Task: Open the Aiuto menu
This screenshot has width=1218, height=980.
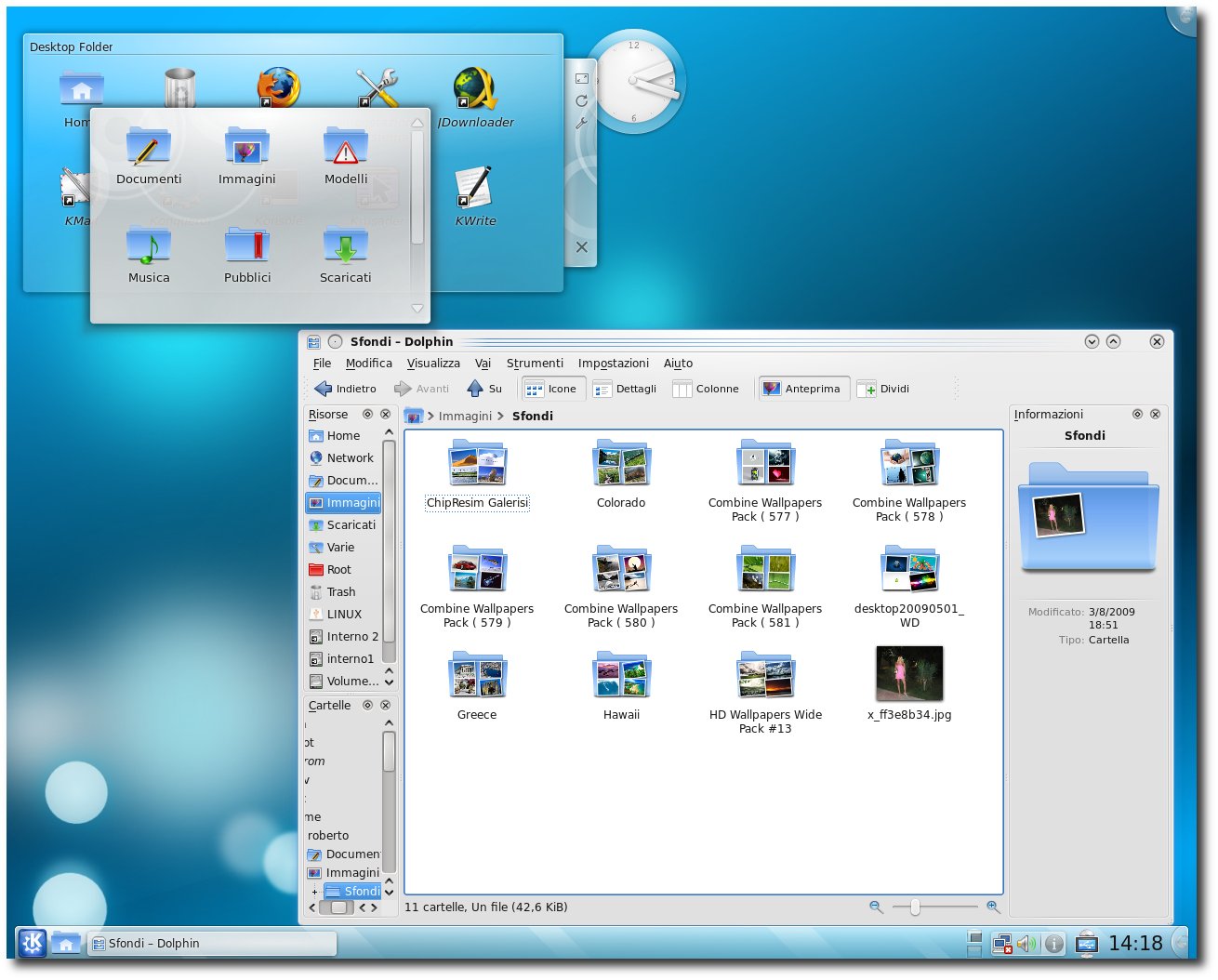Action: pyautogui.click(x=678, y=364)
